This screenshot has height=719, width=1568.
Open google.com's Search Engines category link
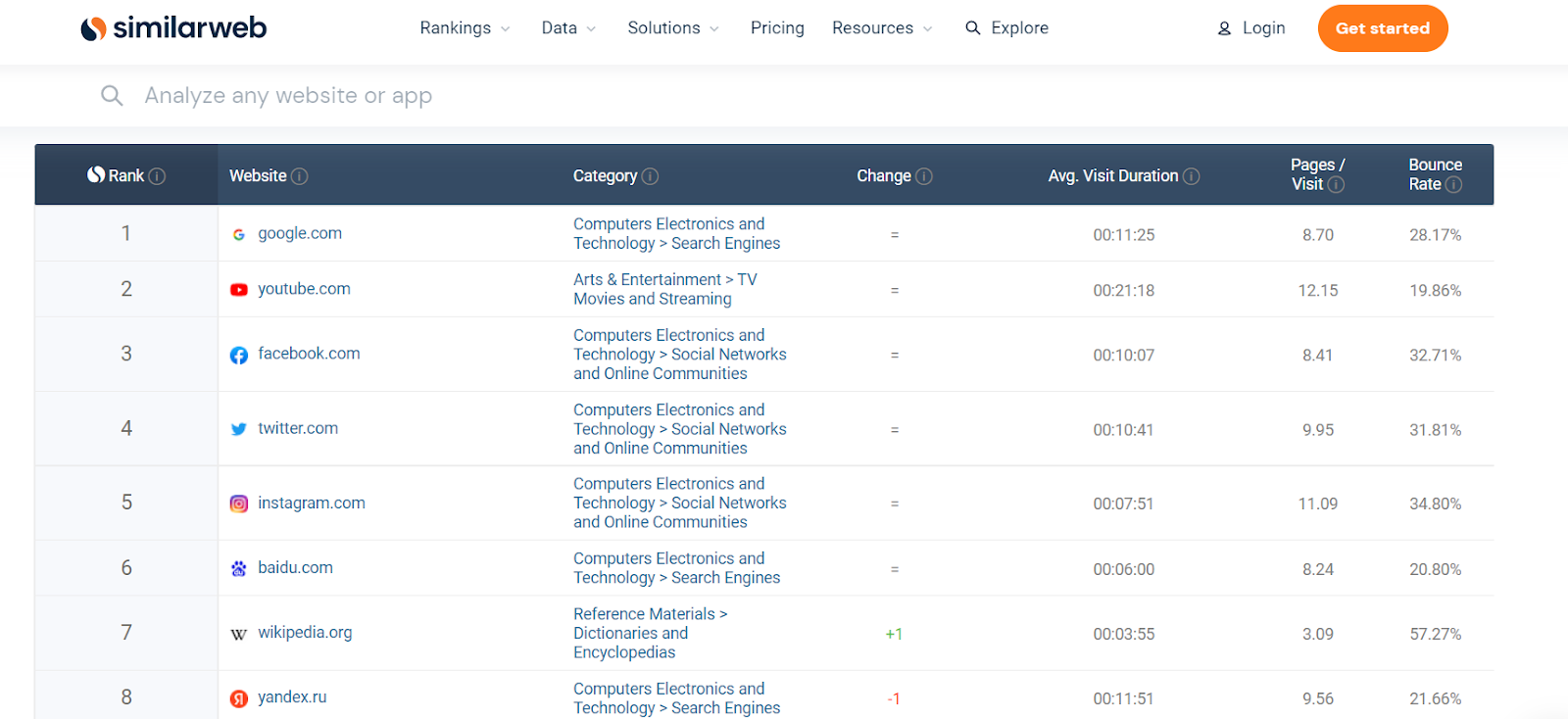(677, 234)
